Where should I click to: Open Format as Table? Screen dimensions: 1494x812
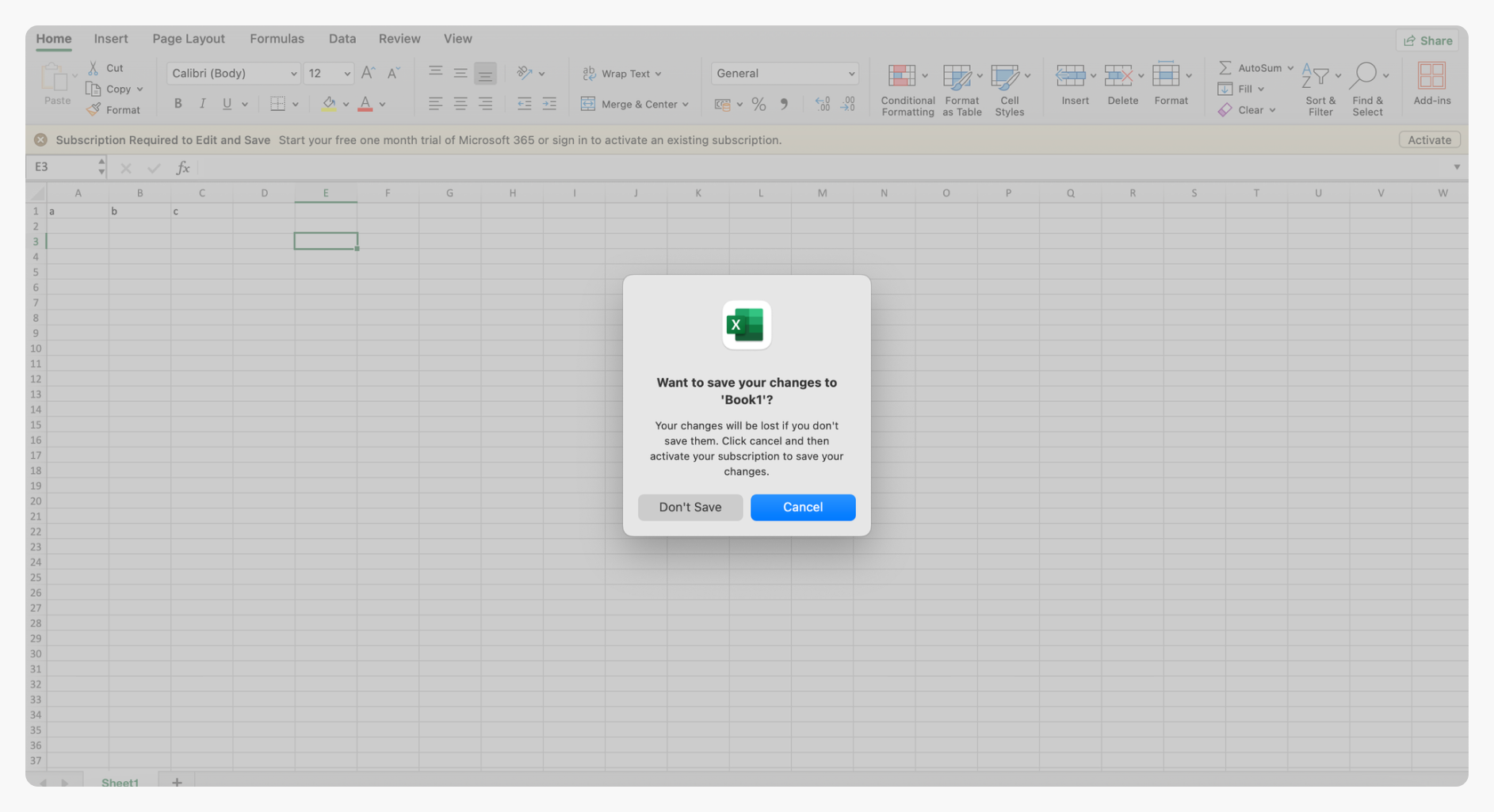coord(961,90)
